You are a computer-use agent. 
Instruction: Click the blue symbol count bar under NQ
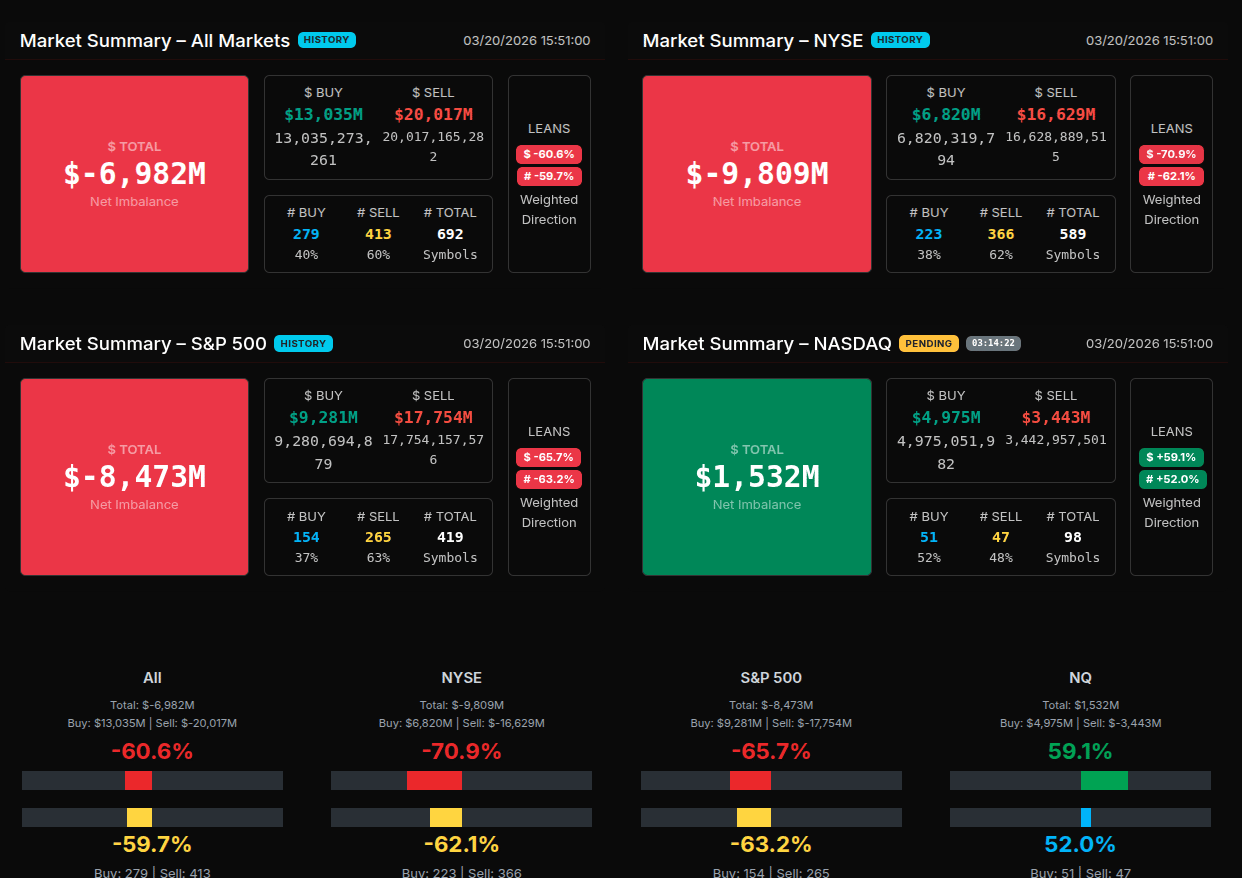tap(1086, 817)
